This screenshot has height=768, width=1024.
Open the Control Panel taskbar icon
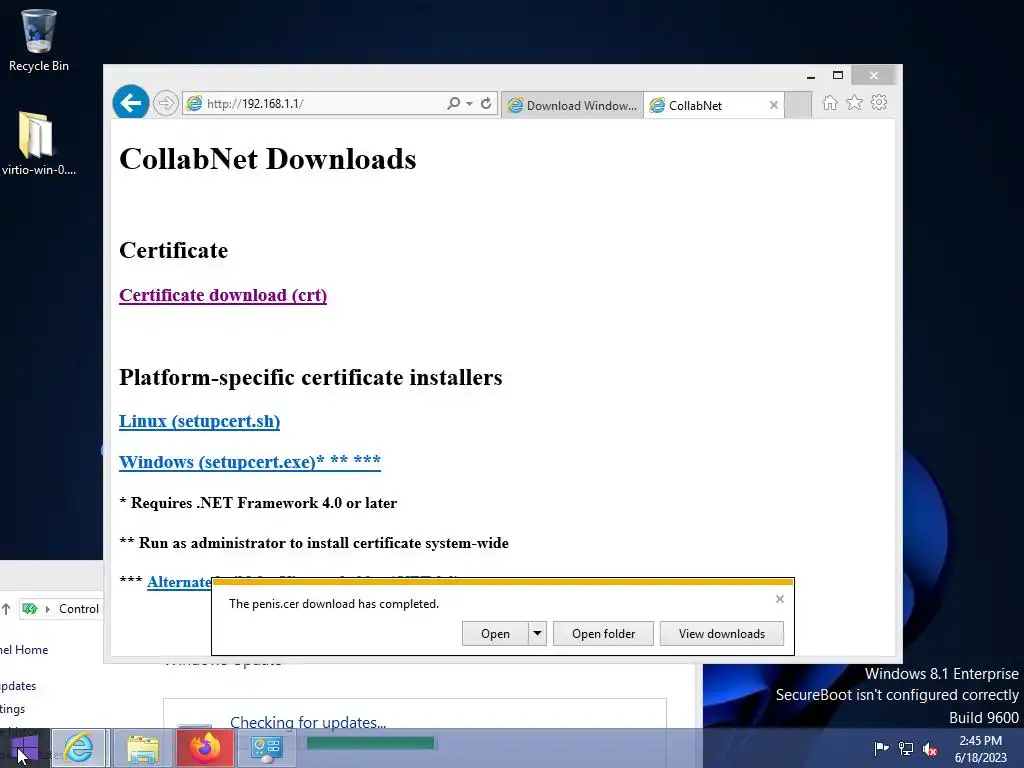click(266, 748)
